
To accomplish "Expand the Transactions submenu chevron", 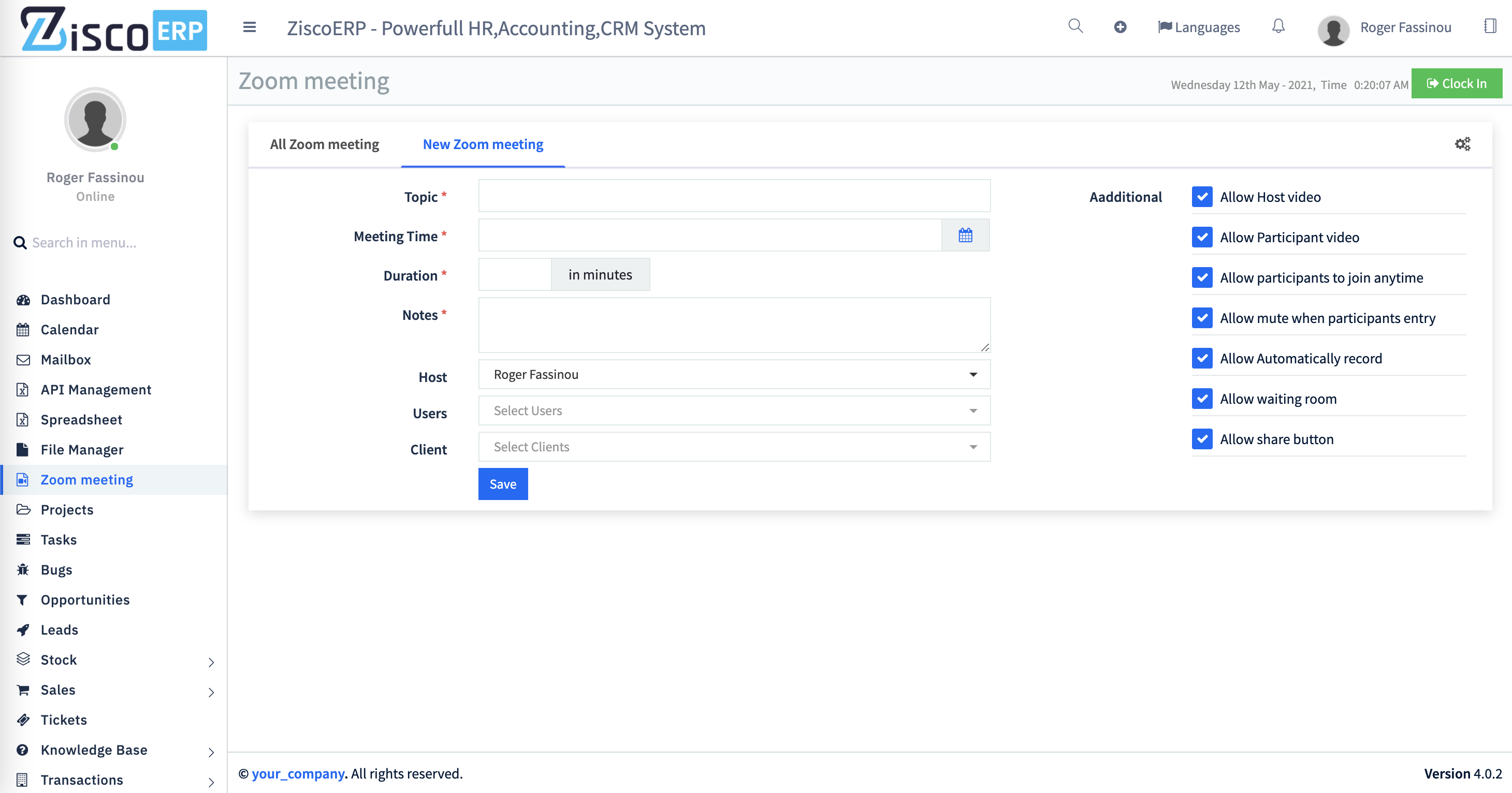I will click(x=211, y=783).
